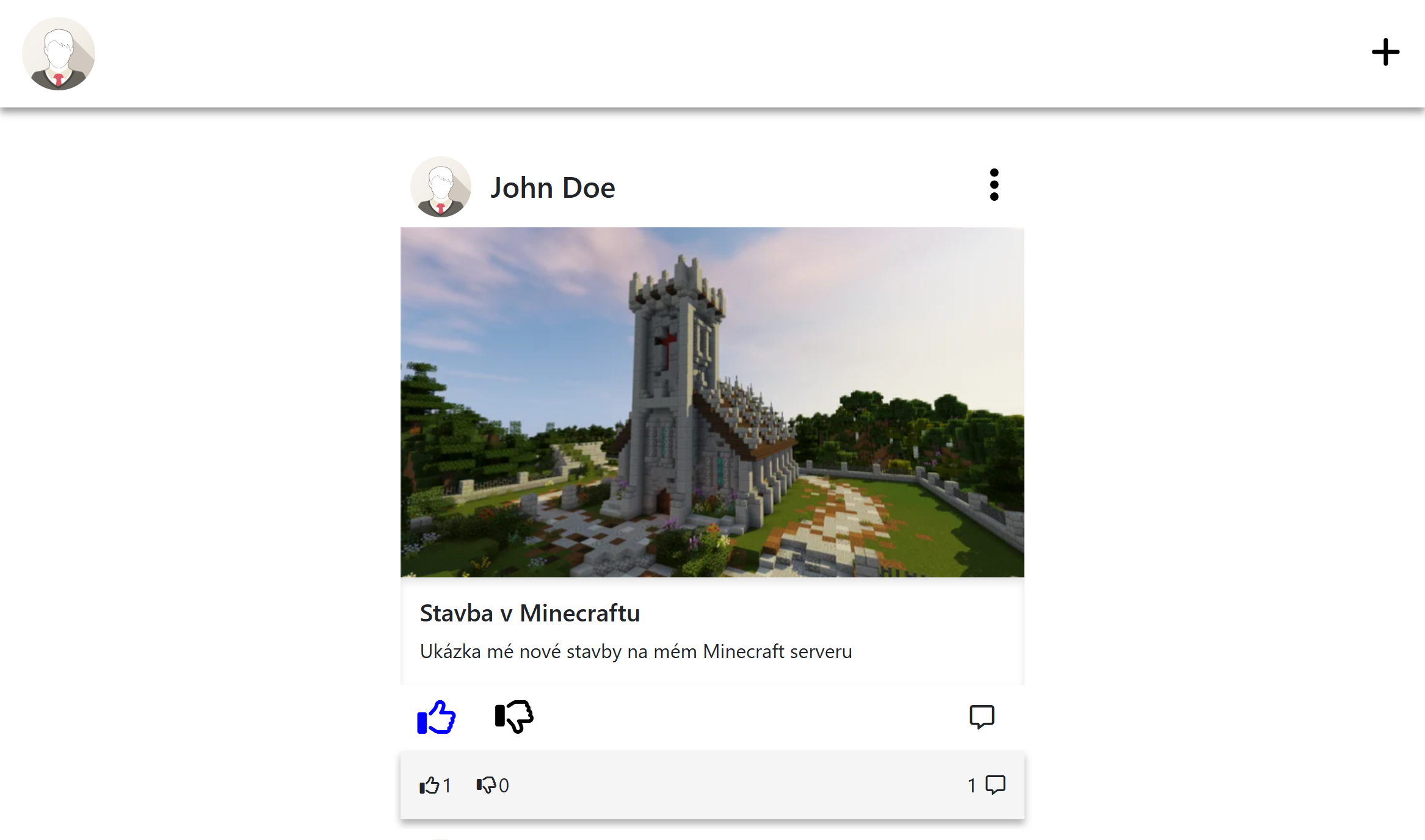Click the dislike count showing 0
1425x840 pixels.
pos(493,785)
